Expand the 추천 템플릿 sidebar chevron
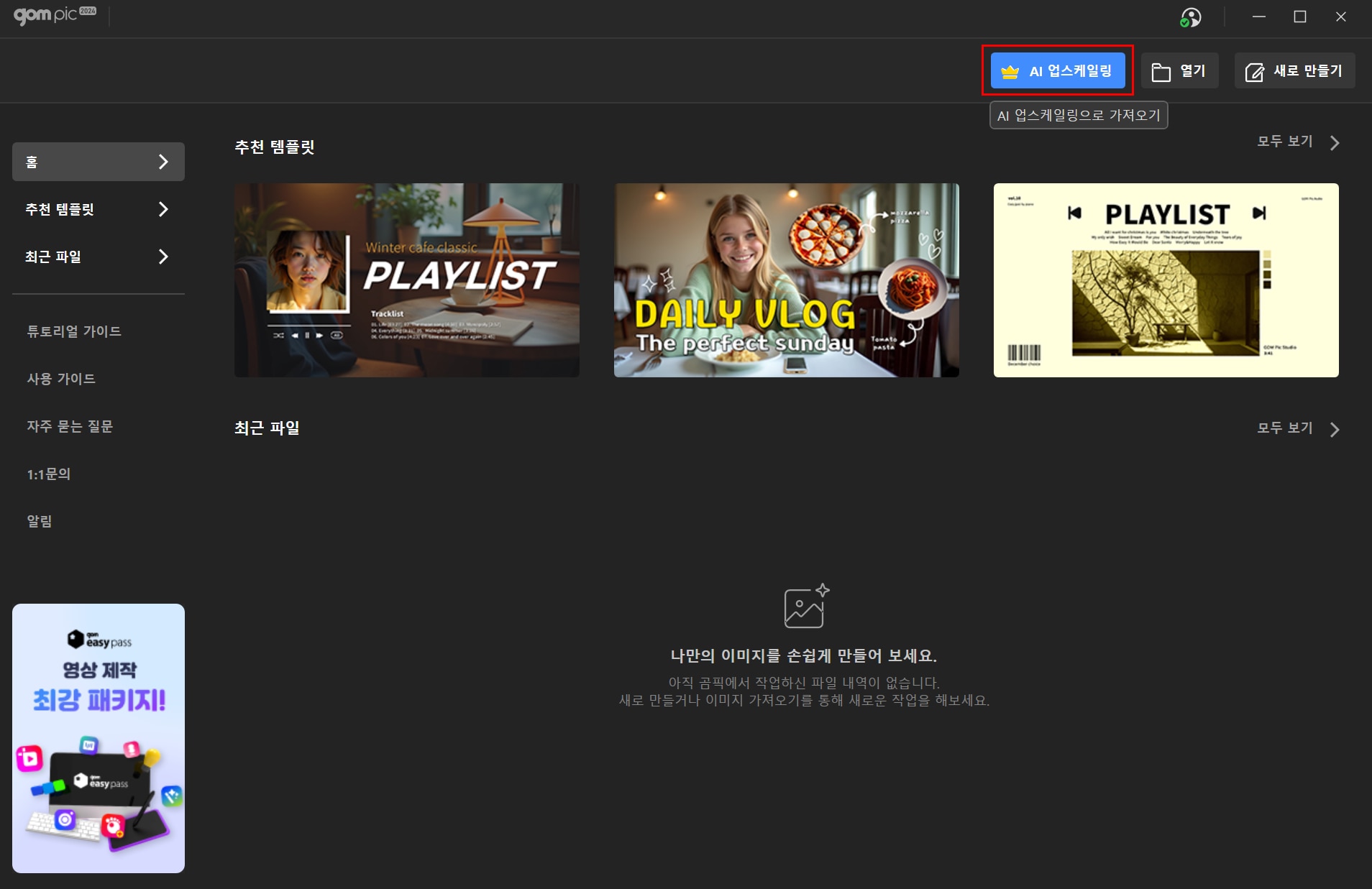This screenshot has height=889, width=1372. (163, 209)
